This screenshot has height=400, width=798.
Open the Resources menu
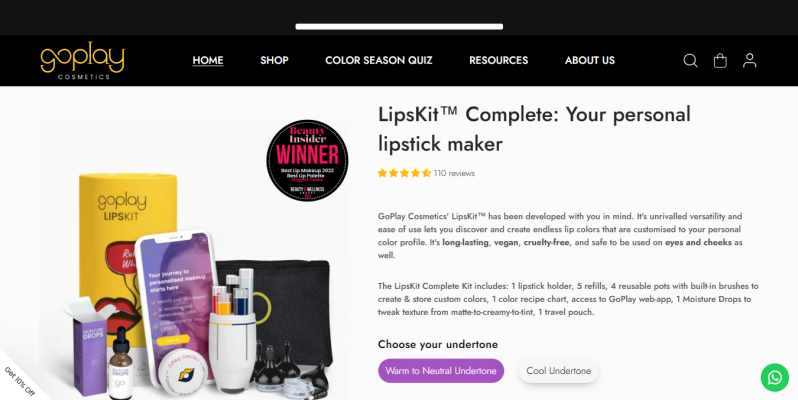pos(498,60)
